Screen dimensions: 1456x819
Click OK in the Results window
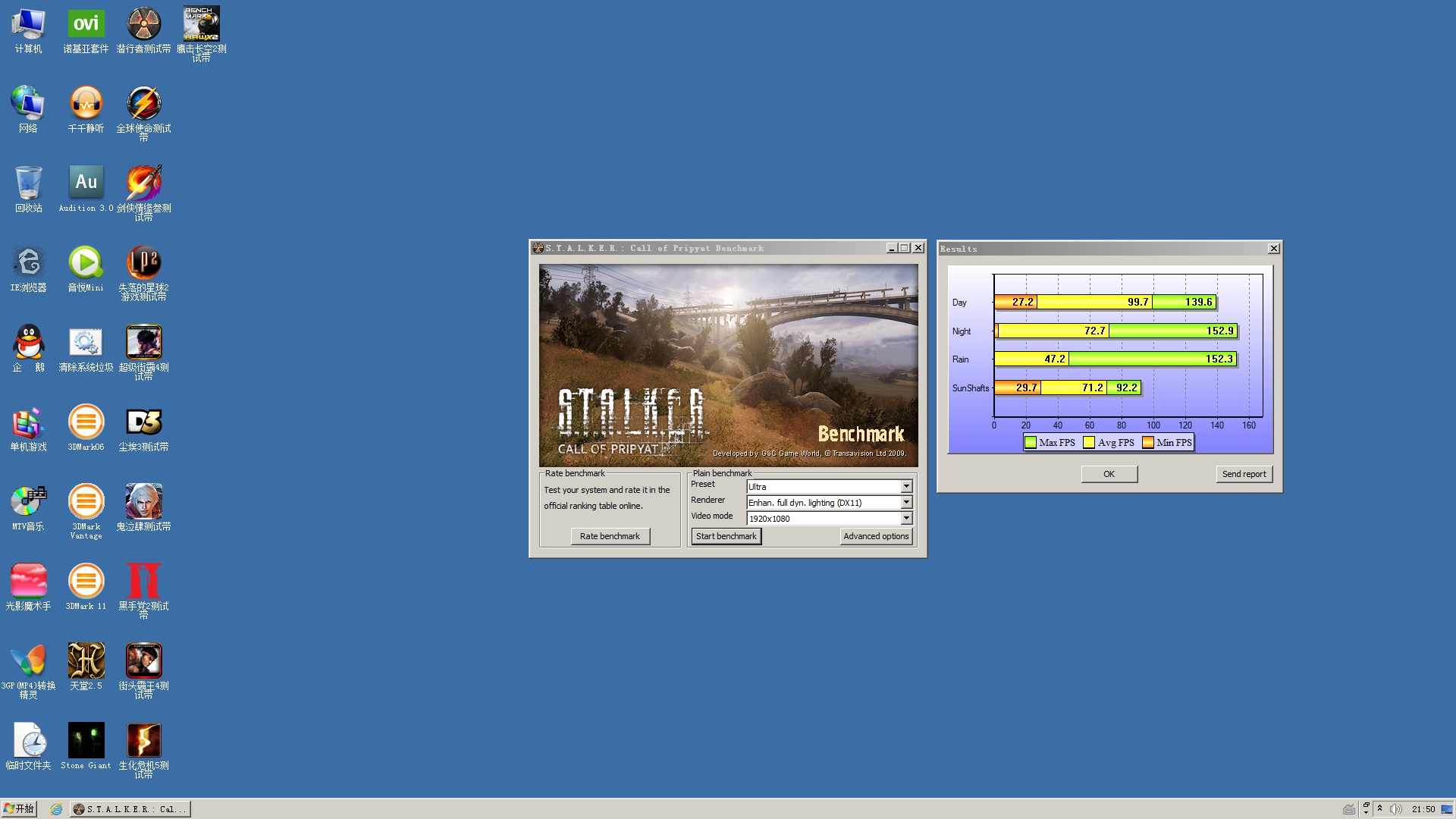1109,474
